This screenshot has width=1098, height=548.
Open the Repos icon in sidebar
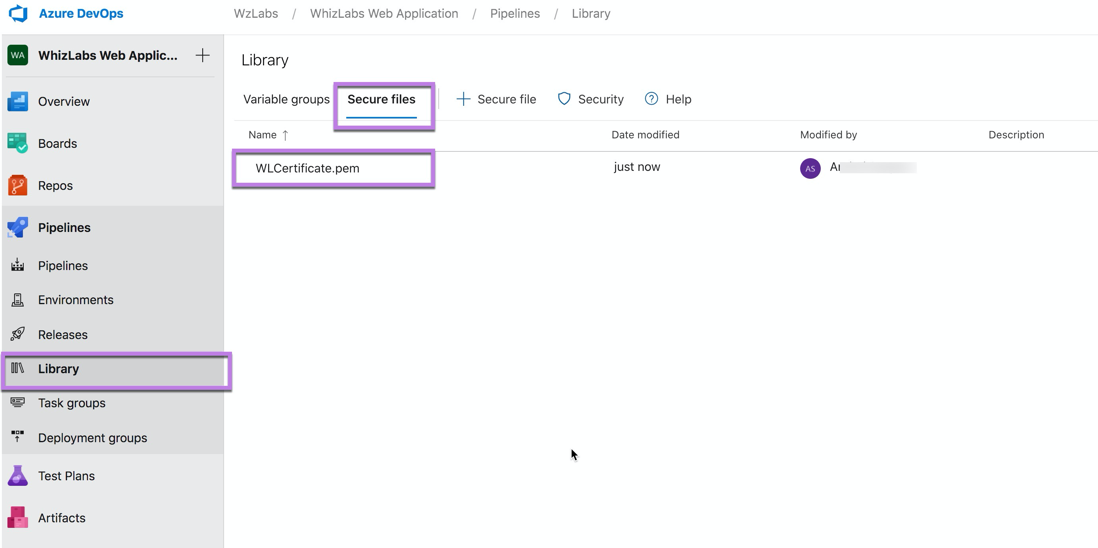(x=18, y=185)
